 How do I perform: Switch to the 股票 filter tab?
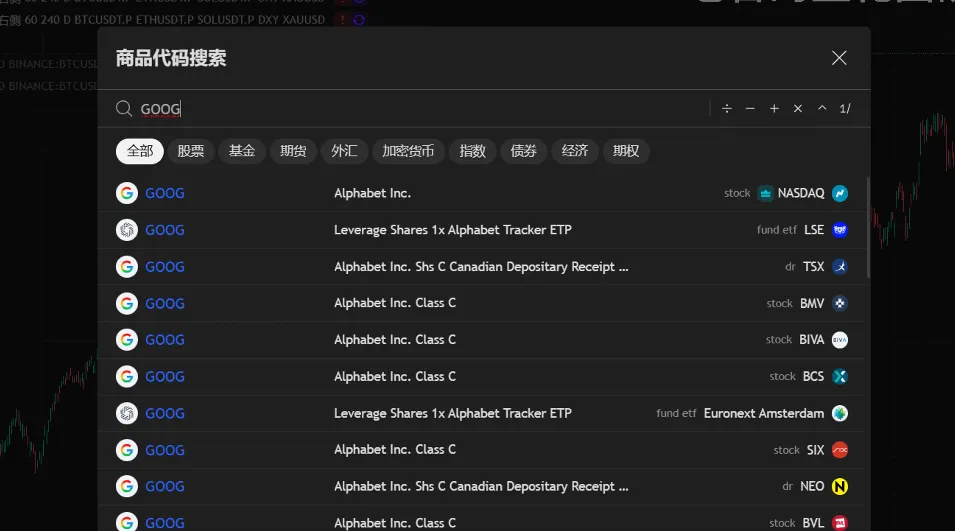point(191,151)
